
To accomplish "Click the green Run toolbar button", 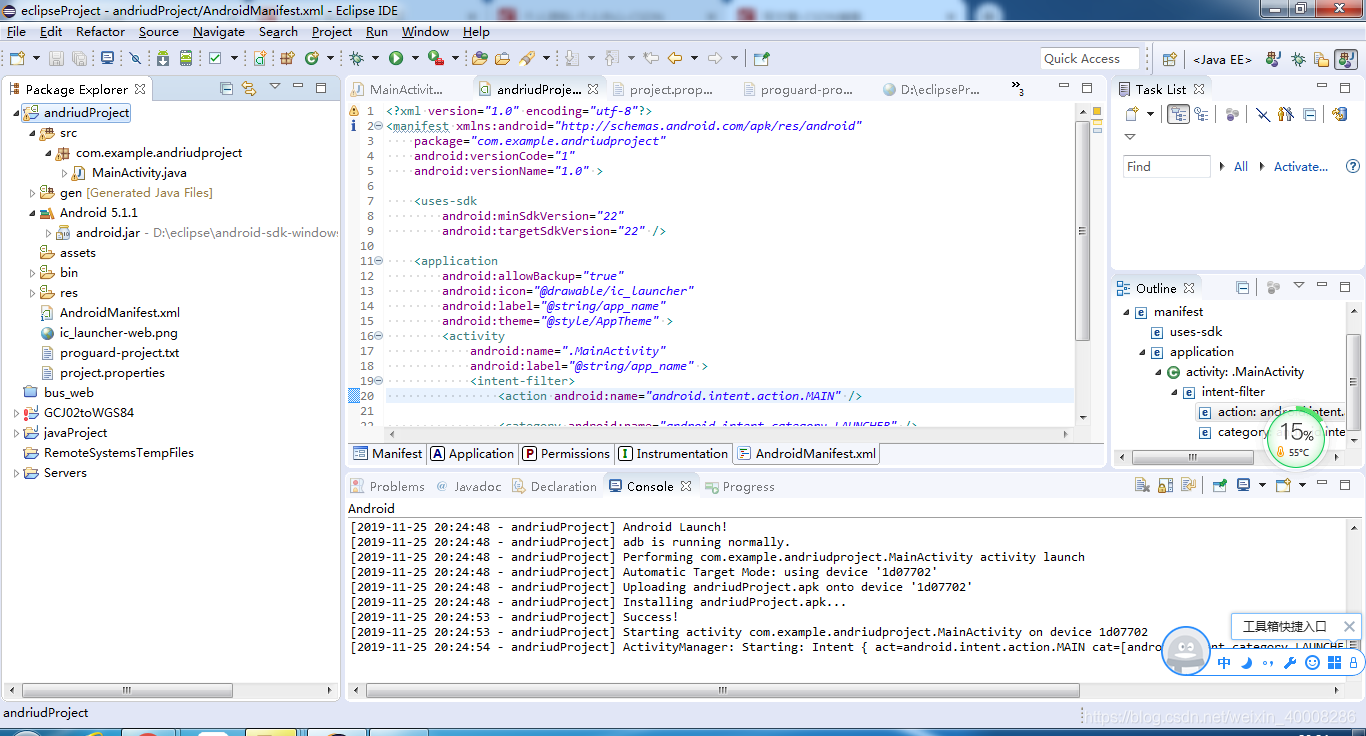I will 396,59.
